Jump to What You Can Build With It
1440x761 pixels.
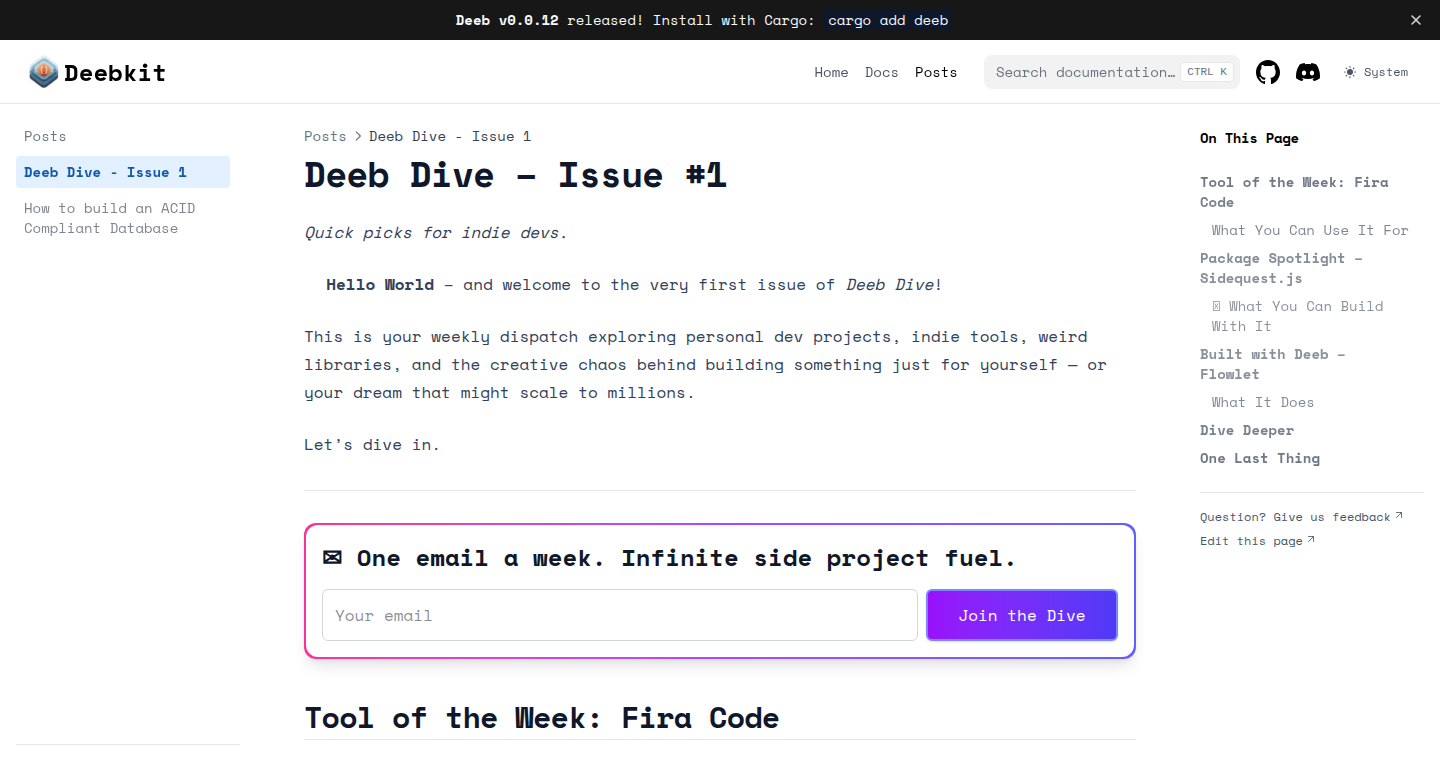1298,316
